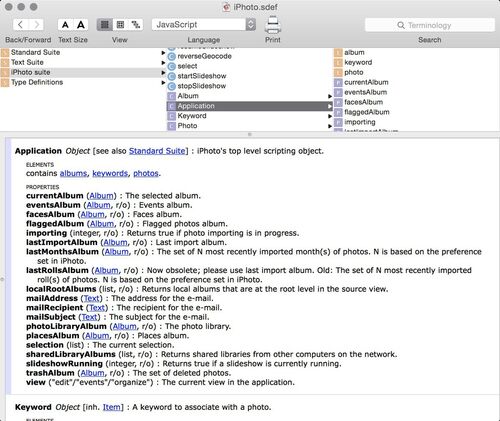Expand arrow next to Type Definitions
This screenshot has width=500, height=421.
coord(163,83)
